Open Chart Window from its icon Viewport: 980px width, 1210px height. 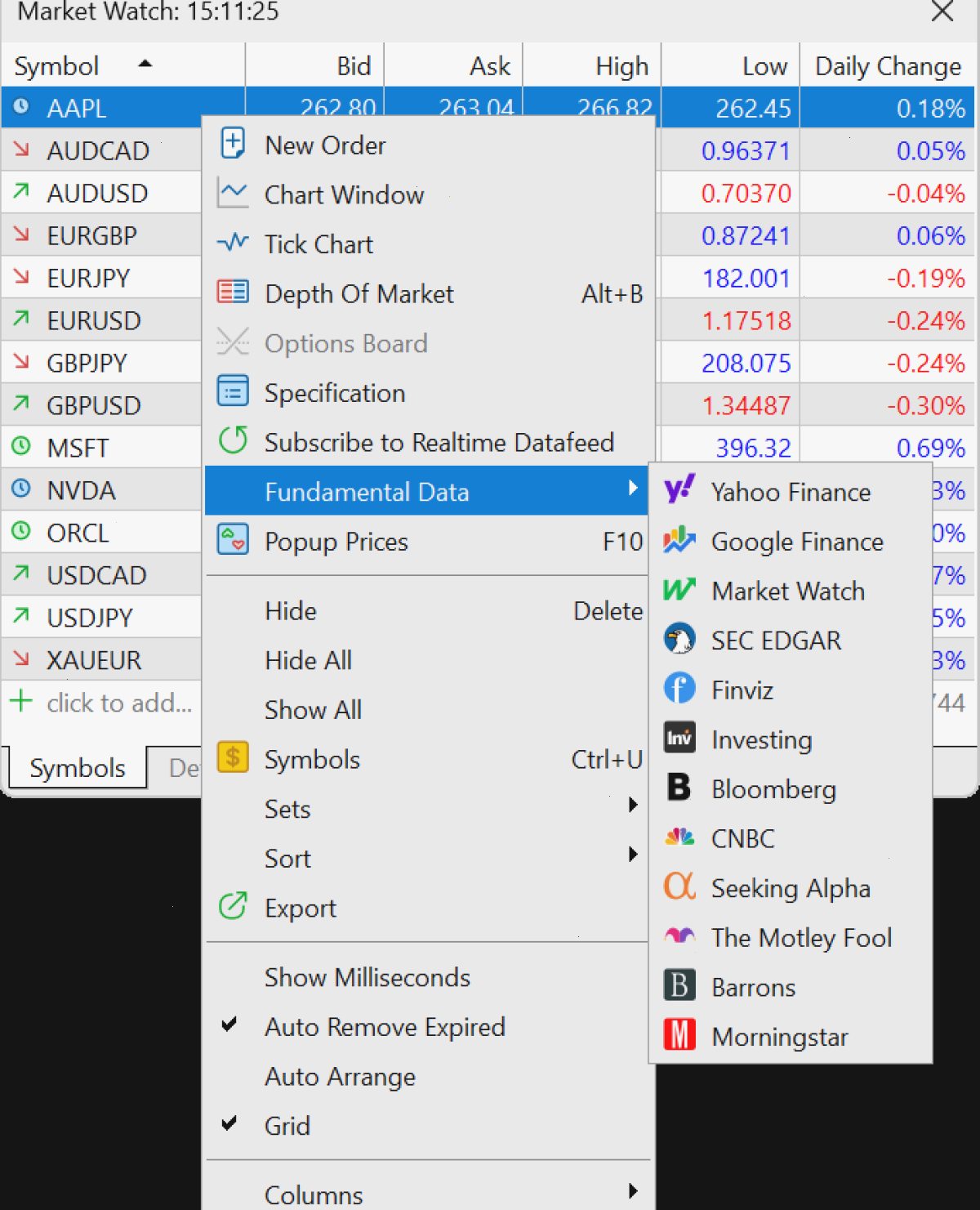[233, 194]
